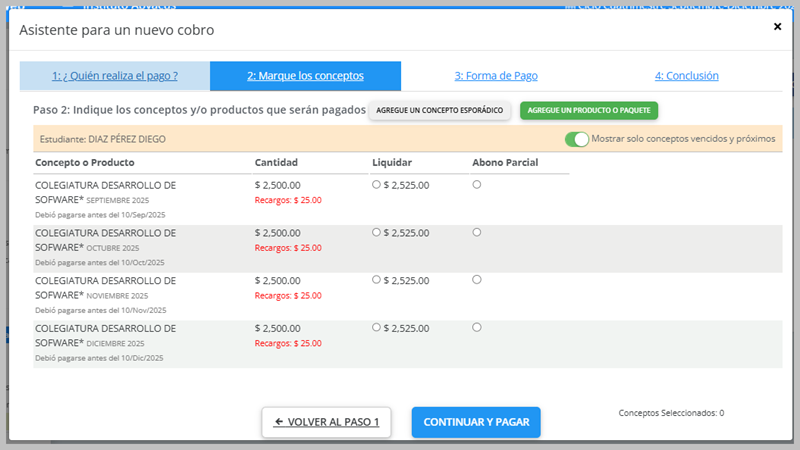The height and width of the screenshot is (450, 800).
Task: Go to the Forma de Pago tab
Action: 496,76
